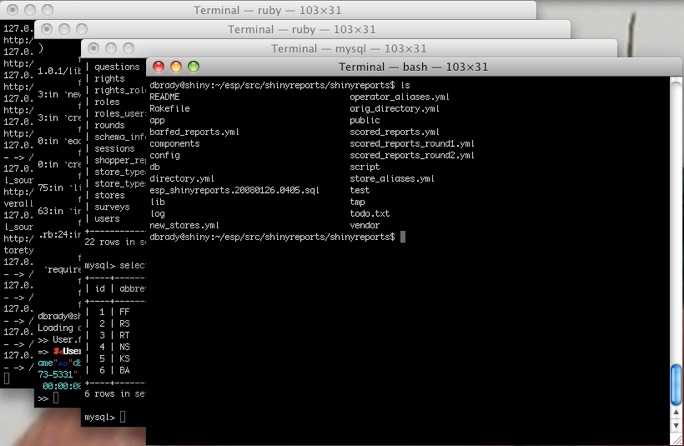Click 'stores' table row in mysql window
This screenshot has height=446, width=684.
(109, 195)
